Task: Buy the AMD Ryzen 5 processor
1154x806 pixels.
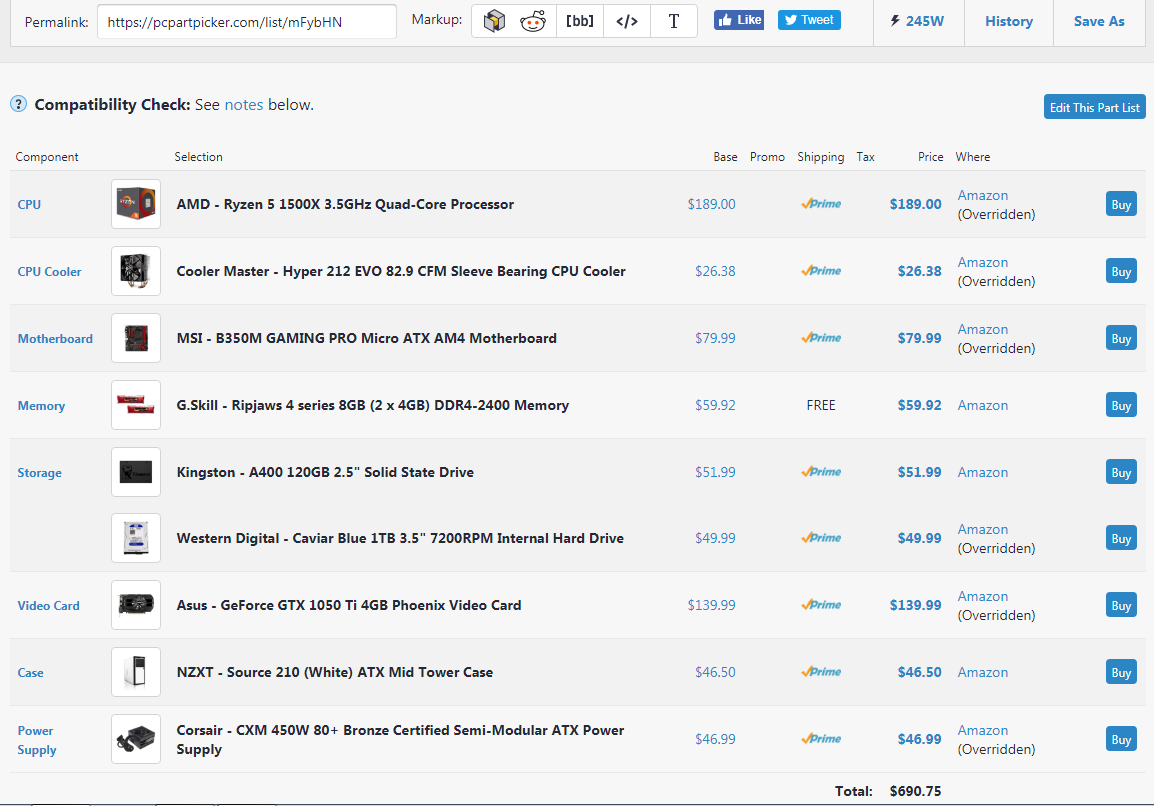Action: tap(1120, 204)
